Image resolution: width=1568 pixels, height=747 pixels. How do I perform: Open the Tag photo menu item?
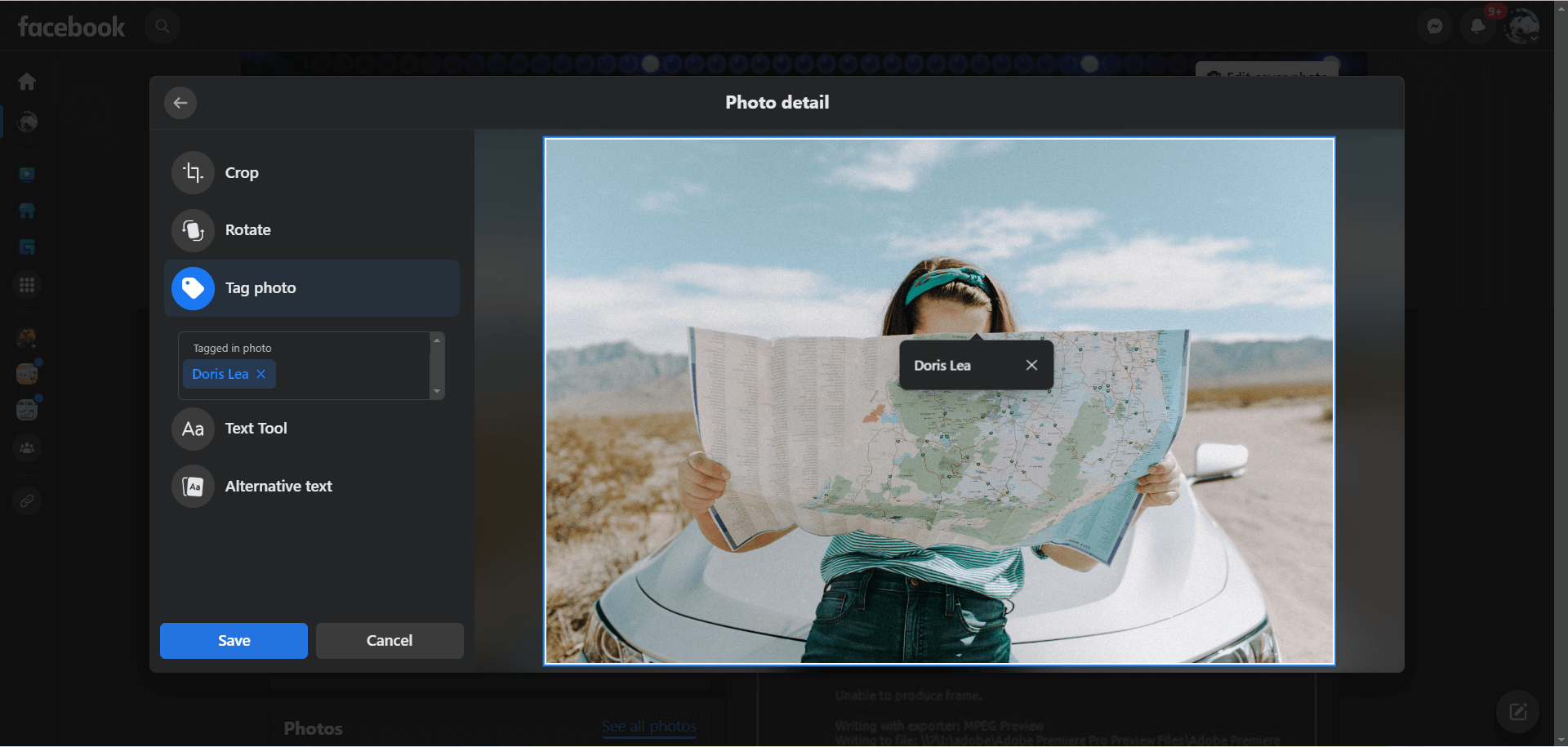pyautogui.click(x=312, y=288)
